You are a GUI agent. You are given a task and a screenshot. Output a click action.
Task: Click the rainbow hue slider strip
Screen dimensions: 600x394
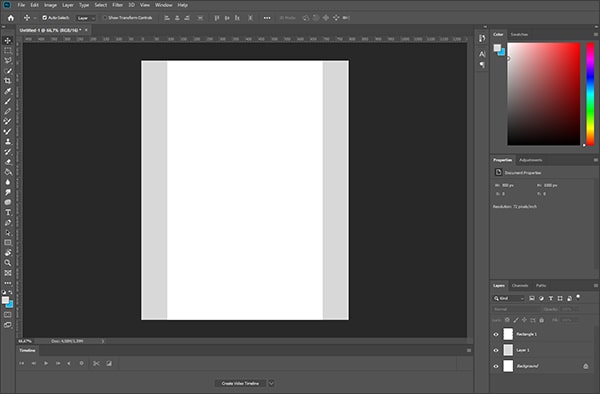pos(590,94)
